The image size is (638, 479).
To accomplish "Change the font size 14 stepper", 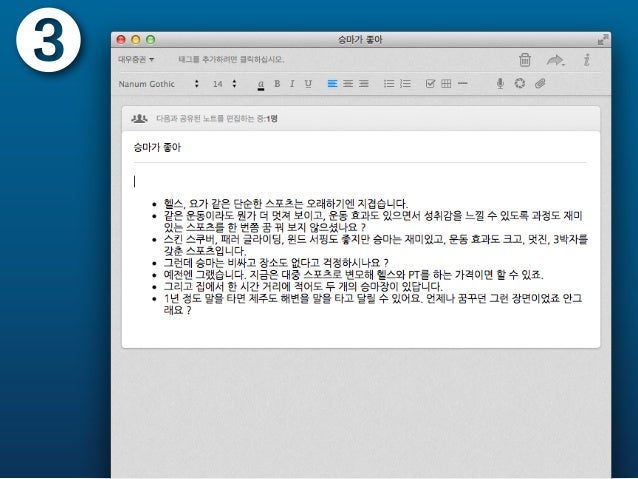I will pos(234,83).
